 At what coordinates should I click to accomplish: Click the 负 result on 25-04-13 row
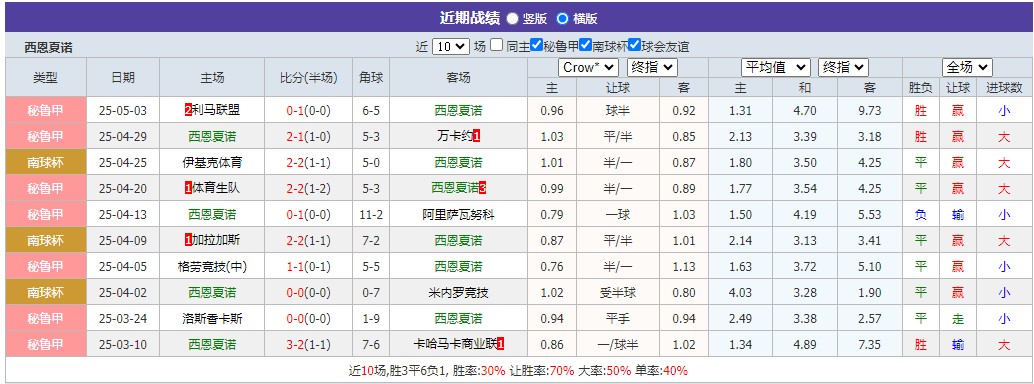click(x=921, y=214)
